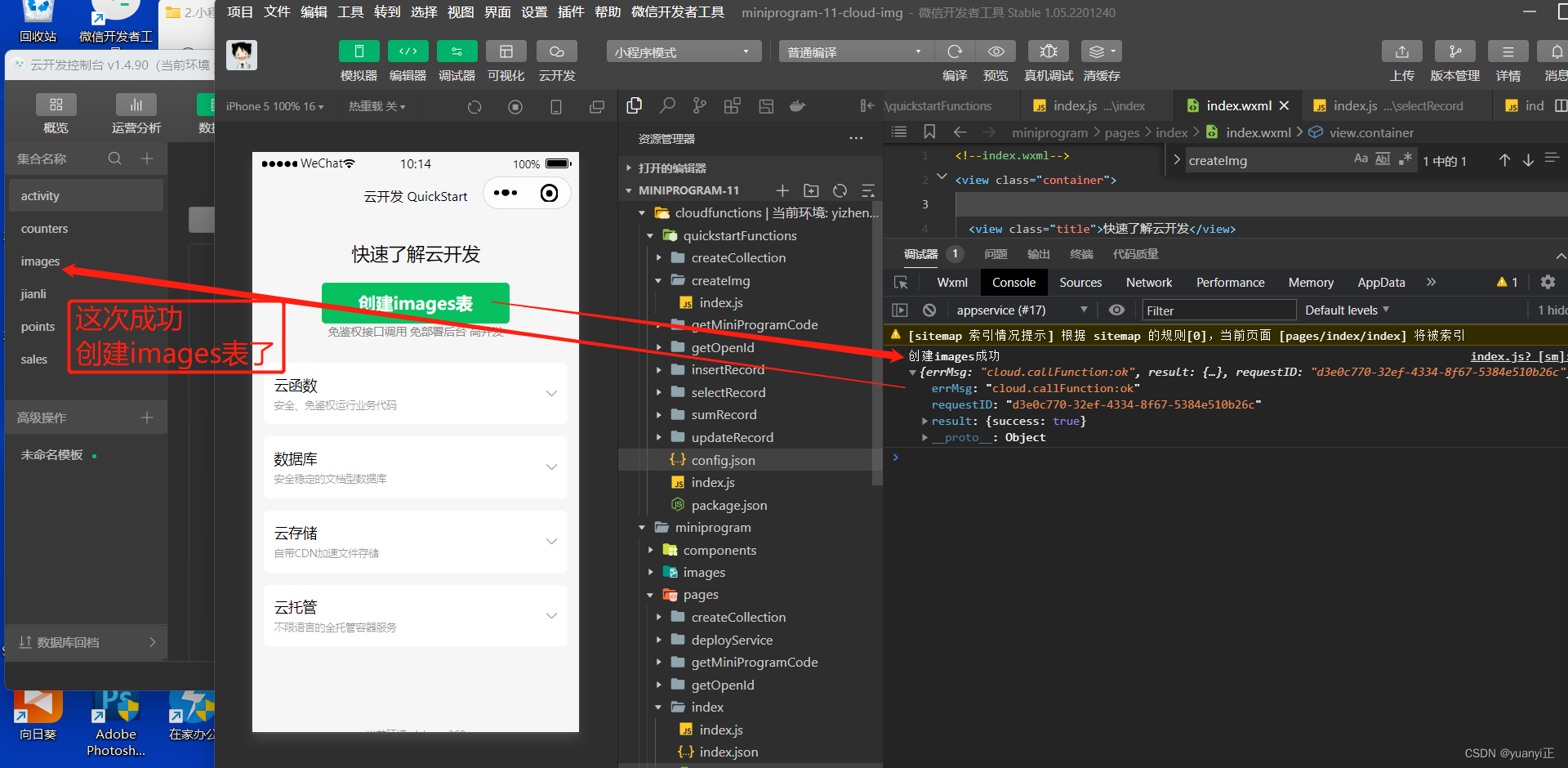Screen dimensions: 1568x768
Task: Add a new collection with plus icon
Action: pyautogui.click(x=147, y=159)
